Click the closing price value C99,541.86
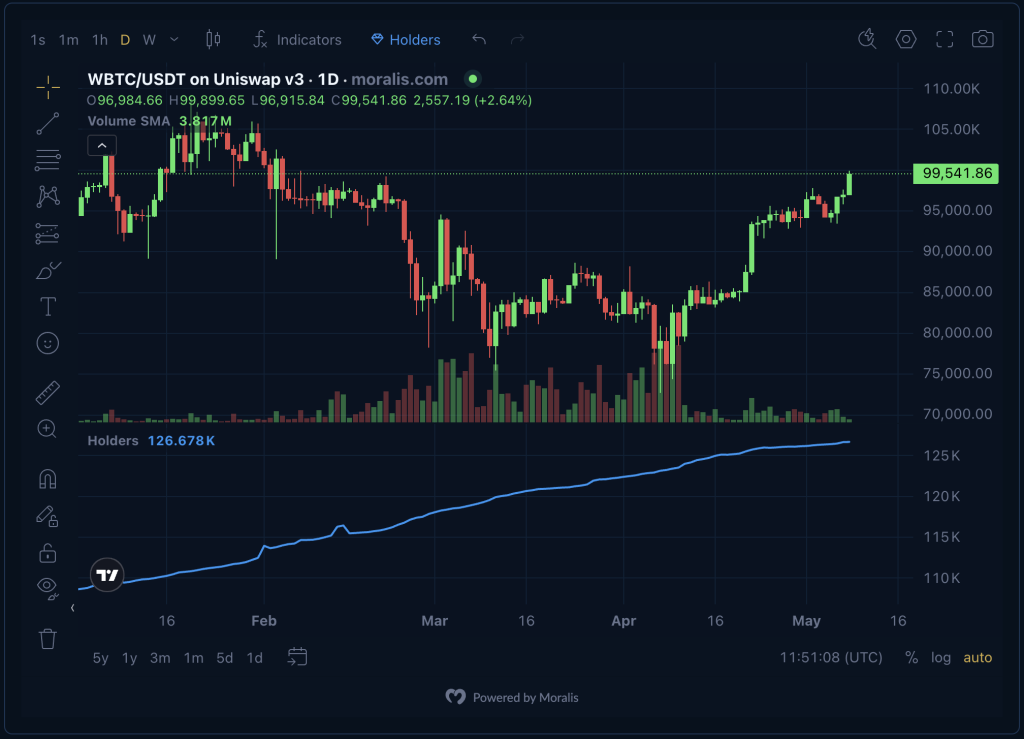 click(x=368, y=101)
